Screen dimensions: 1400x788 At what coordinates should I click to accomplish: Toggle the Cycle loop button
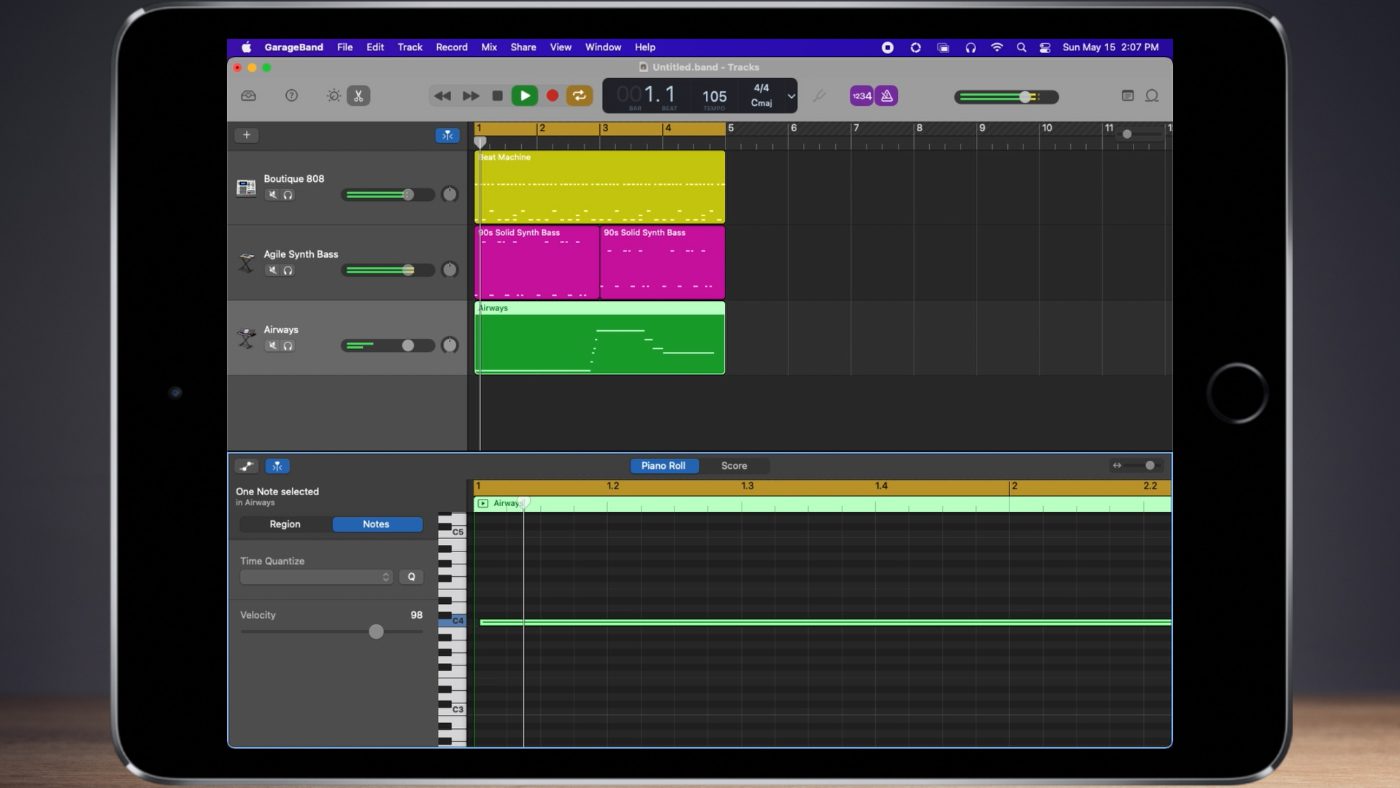pyautogui.click(x=579, y=96)
